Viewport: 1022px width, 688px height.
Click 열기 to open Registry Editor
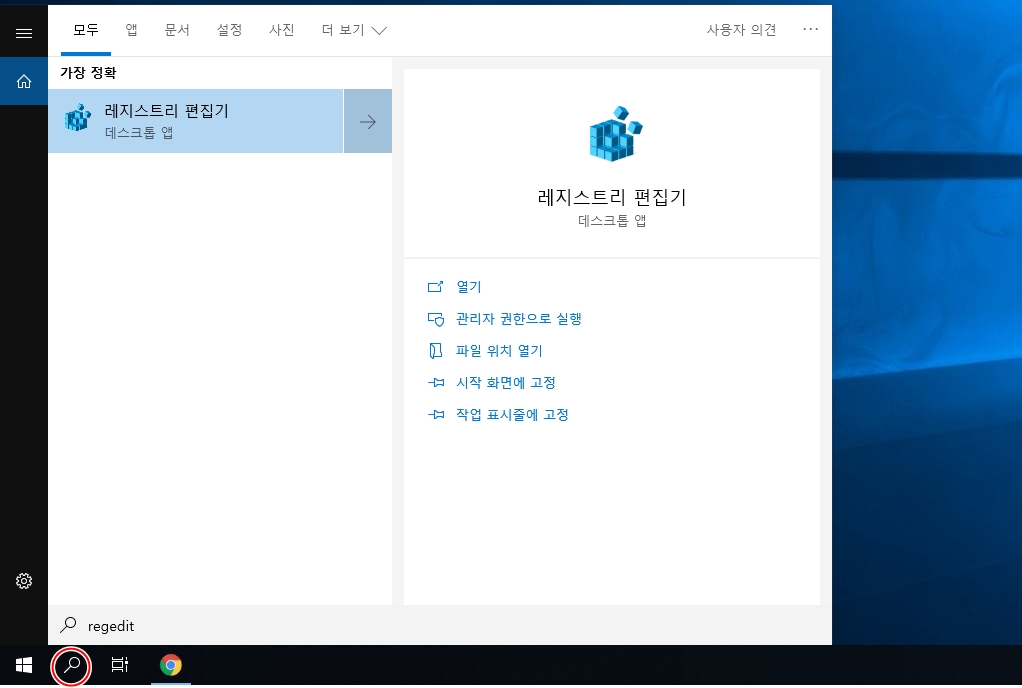pyautogui.click(x=469, y=287)
